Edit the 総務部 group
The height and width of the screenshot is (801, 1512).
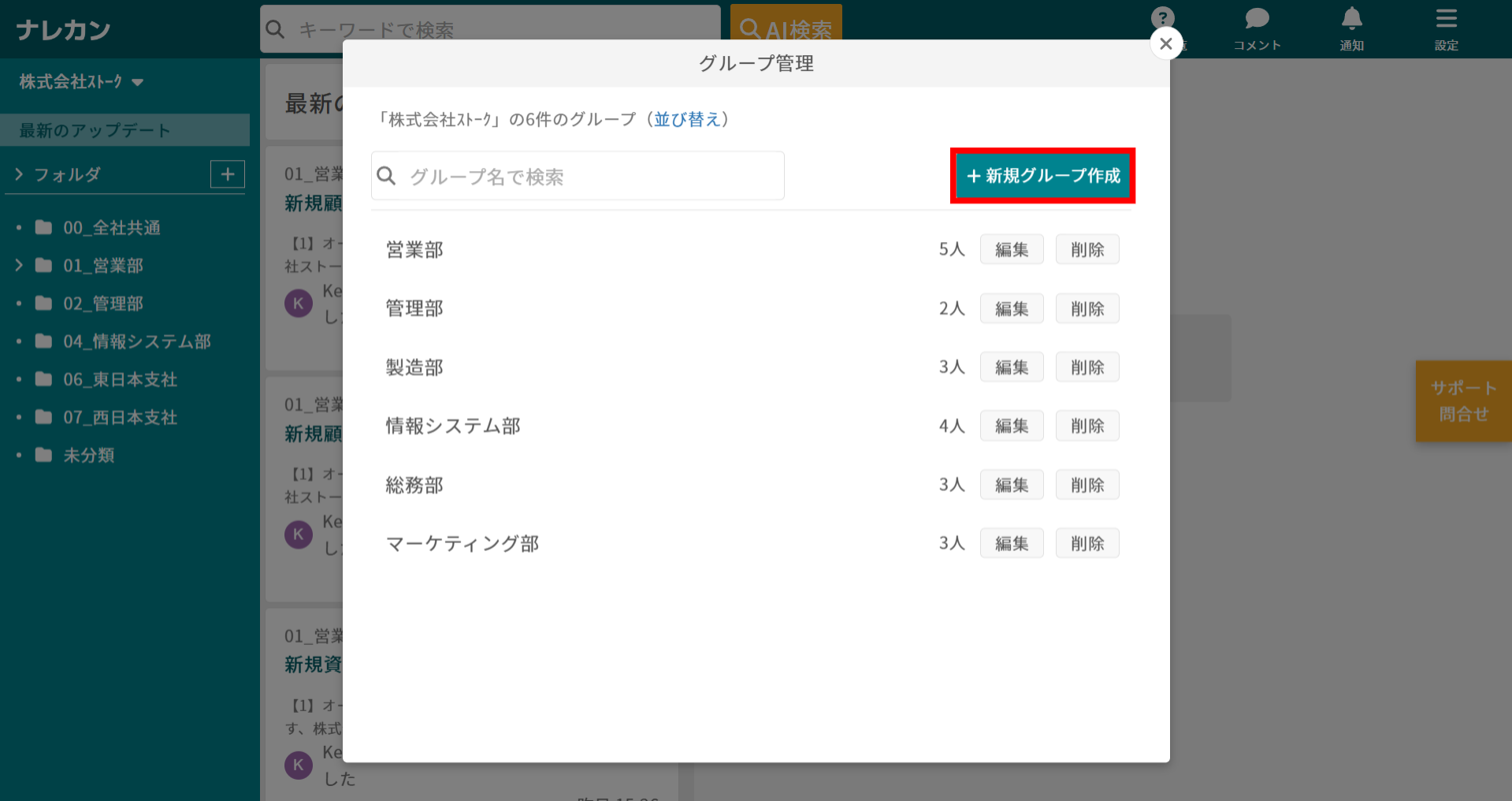coord(1012,485)
